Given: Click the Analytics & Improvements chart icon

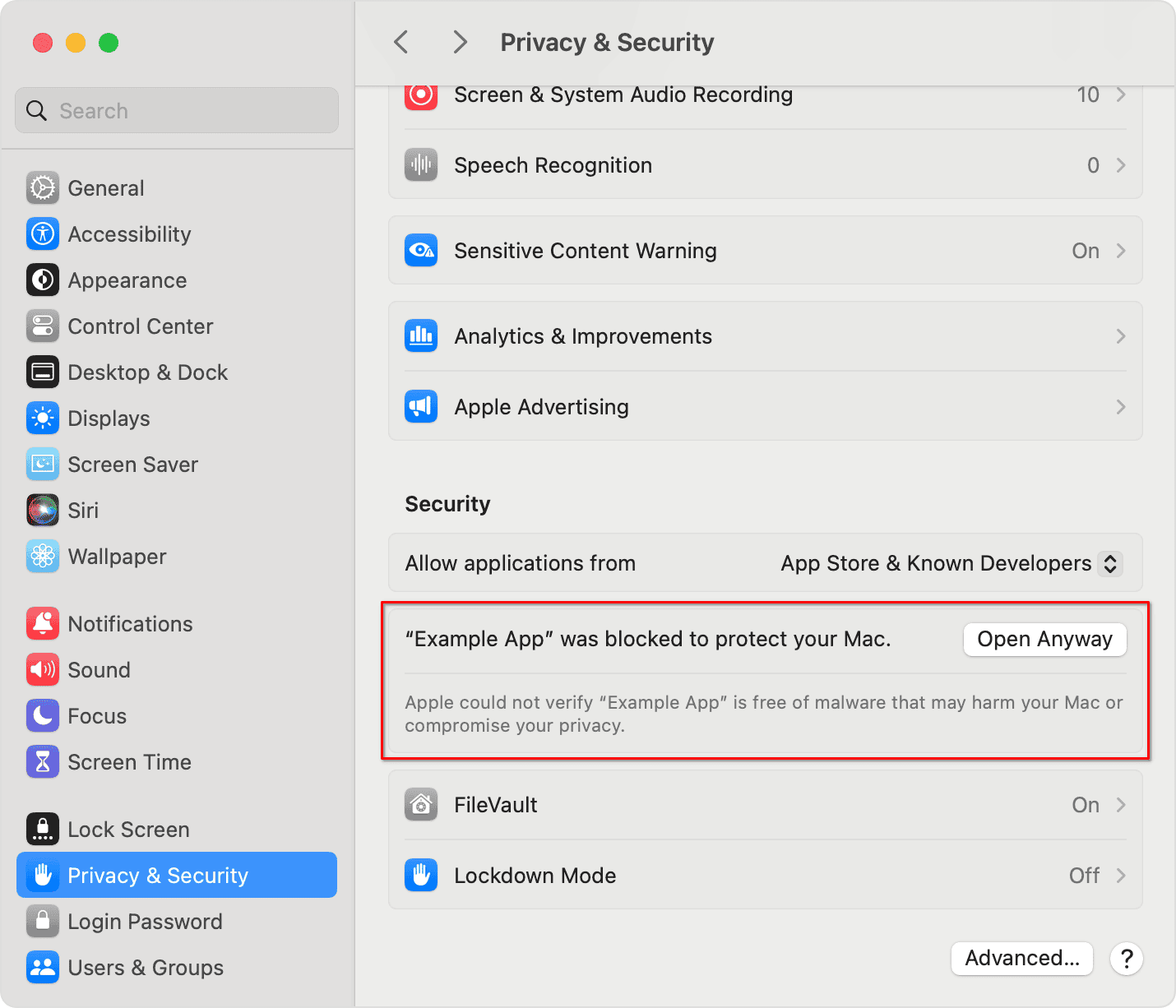Looking at the screenshot, I should tap(421, 336).
